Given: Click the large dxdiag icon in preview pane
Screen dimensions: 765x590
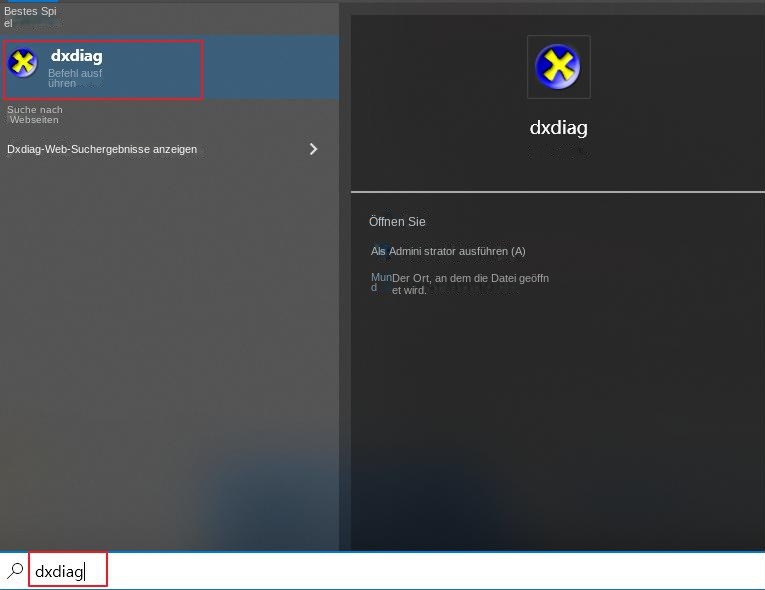Looking at the screenshot, I should 558,67.
